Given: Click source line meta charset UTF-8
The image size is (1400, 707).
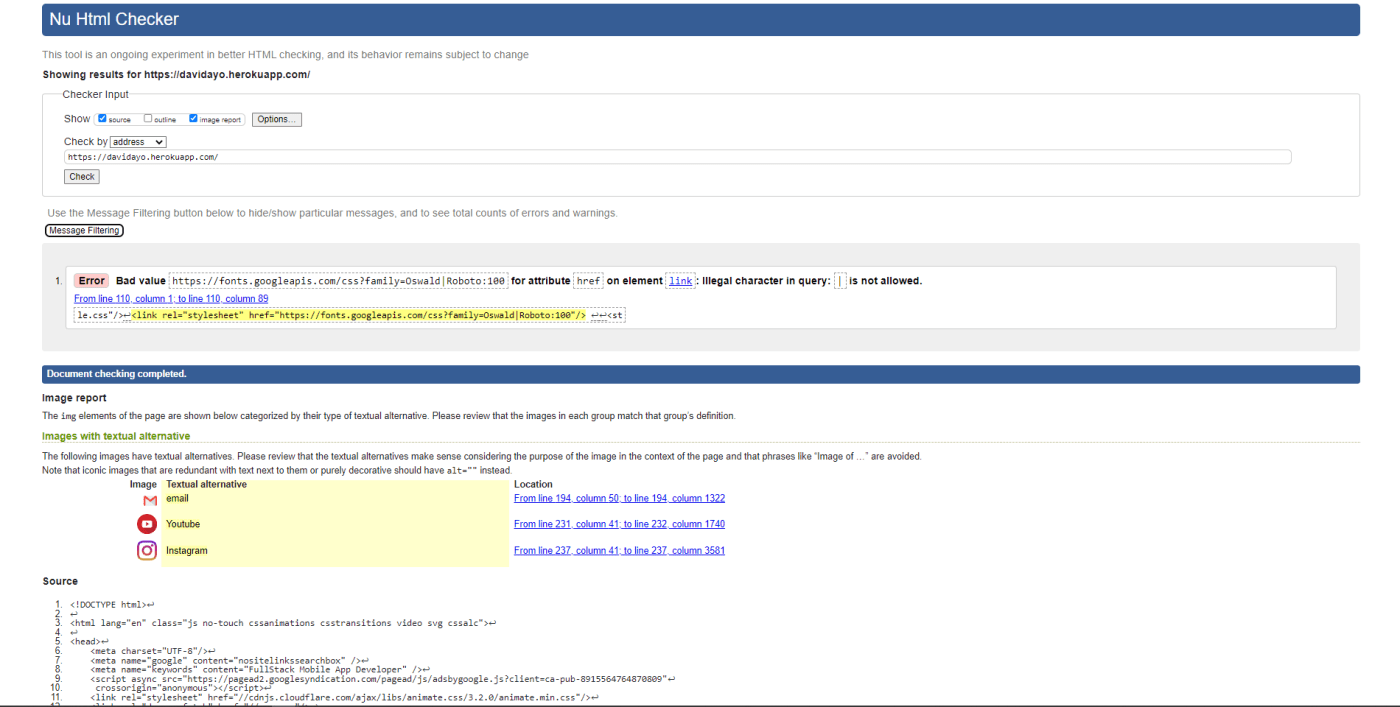Looking at the screenshot, I should (153, 651).
